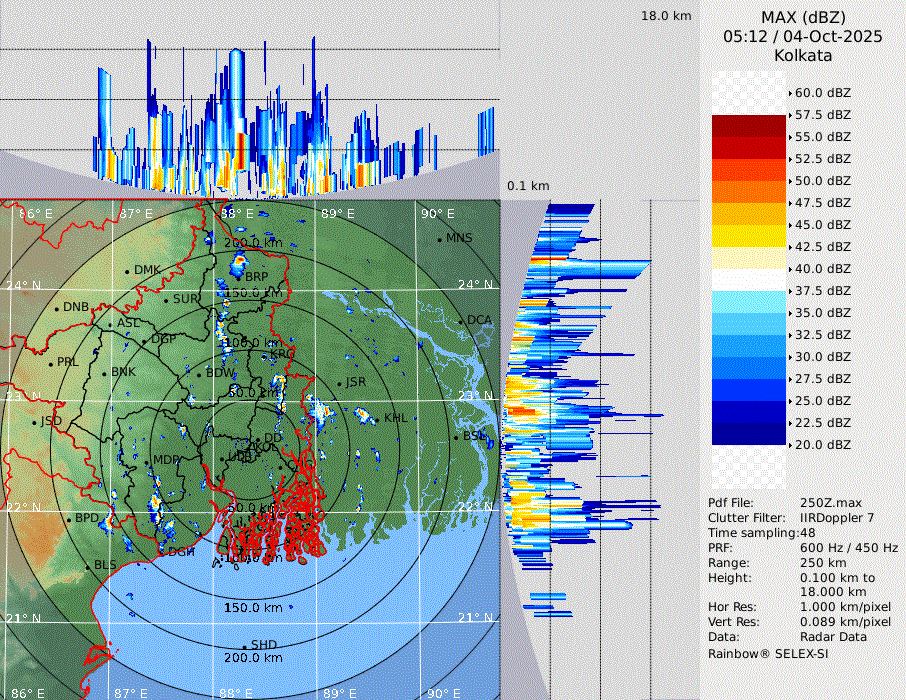
Task: Click the 60.0 dBZ legend arrow label
Action: pos(822,93)
